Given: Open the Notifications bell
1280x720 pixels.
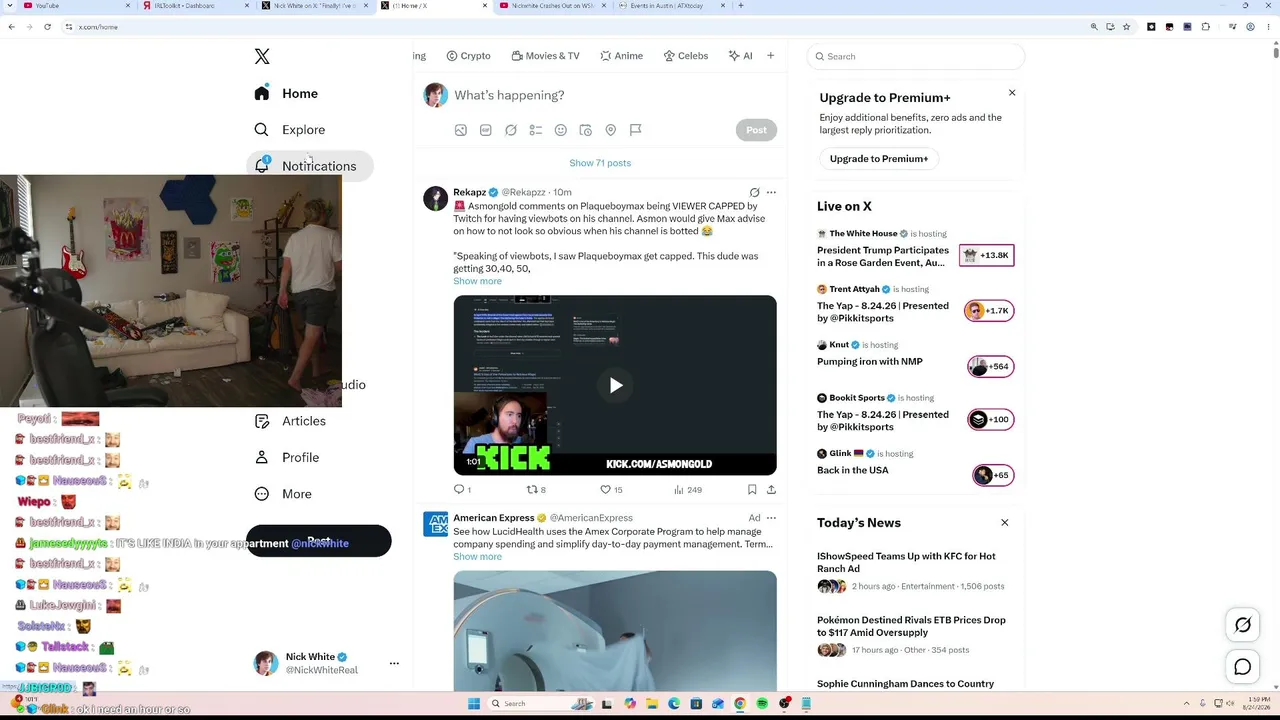Looking at the screenshot, I should coord(262,166).
